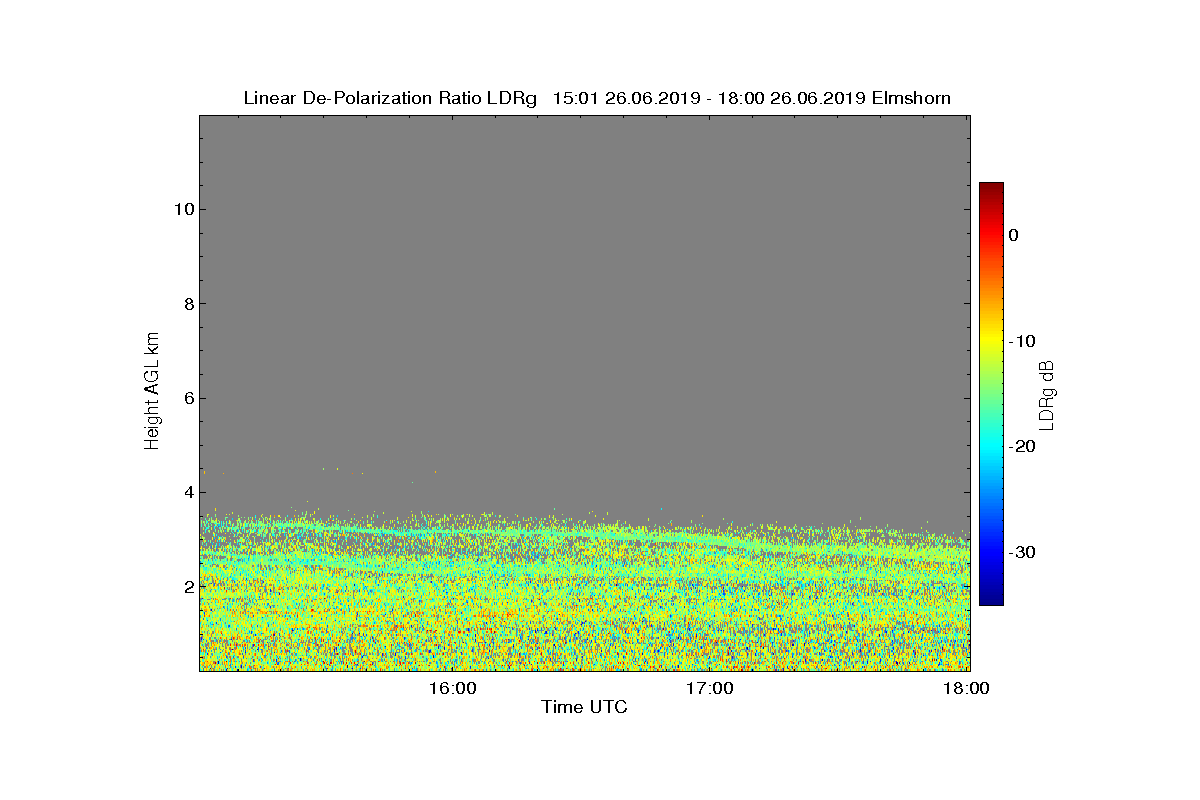Pick the dark red top of the colorbar
Image resolution: width=1200 pixels, height=800 pixels.
click(991, 188)
